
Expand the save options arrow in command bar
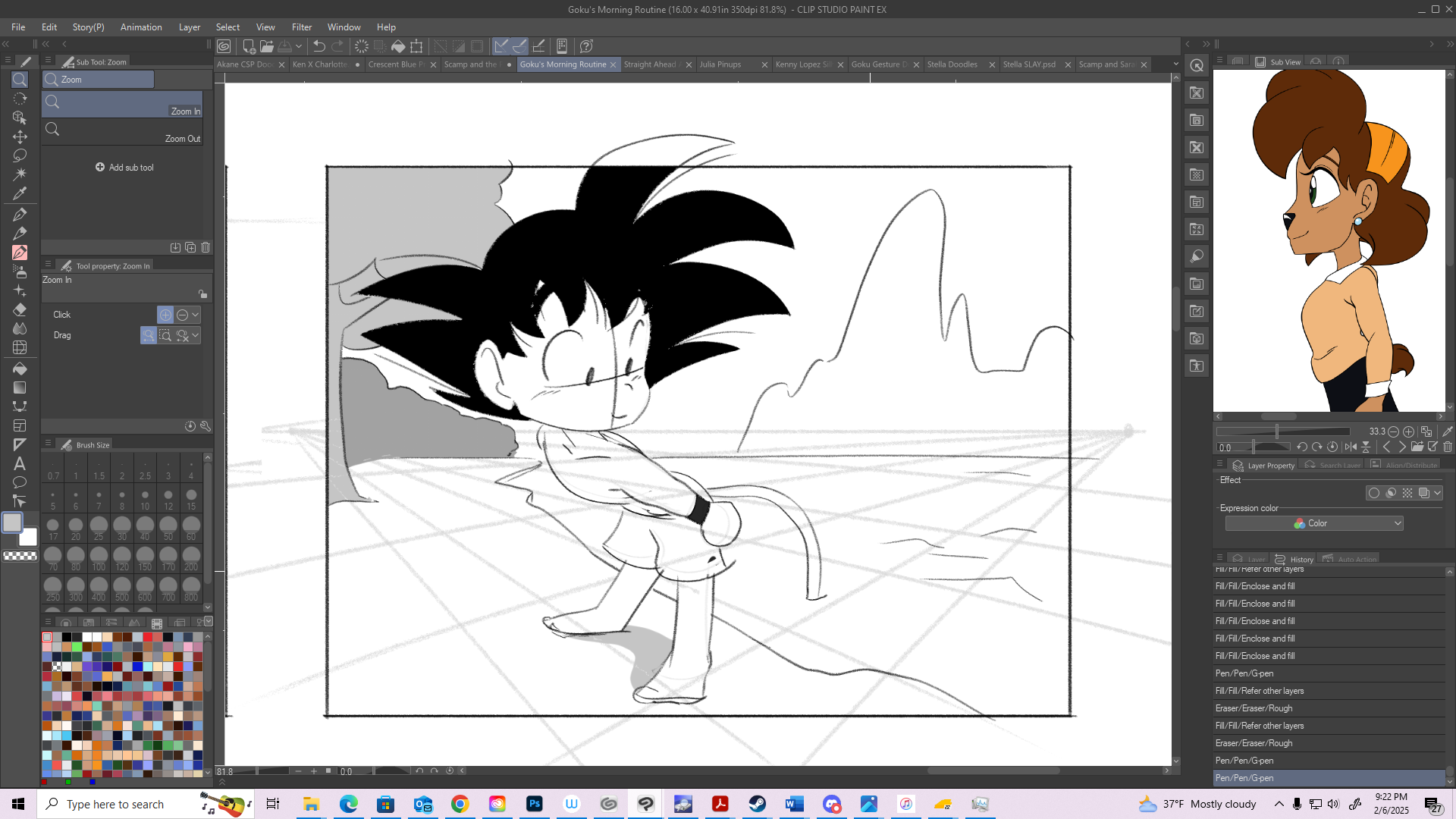click(x=299, y=46)
